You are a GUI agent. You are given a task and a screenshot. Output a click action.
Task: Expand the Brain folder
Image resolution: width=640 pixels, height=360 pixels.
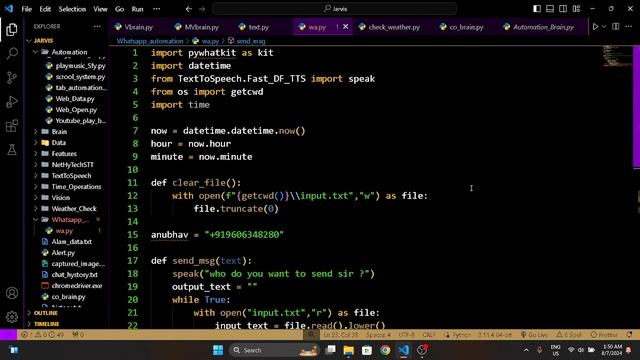[x=36, y=132]
